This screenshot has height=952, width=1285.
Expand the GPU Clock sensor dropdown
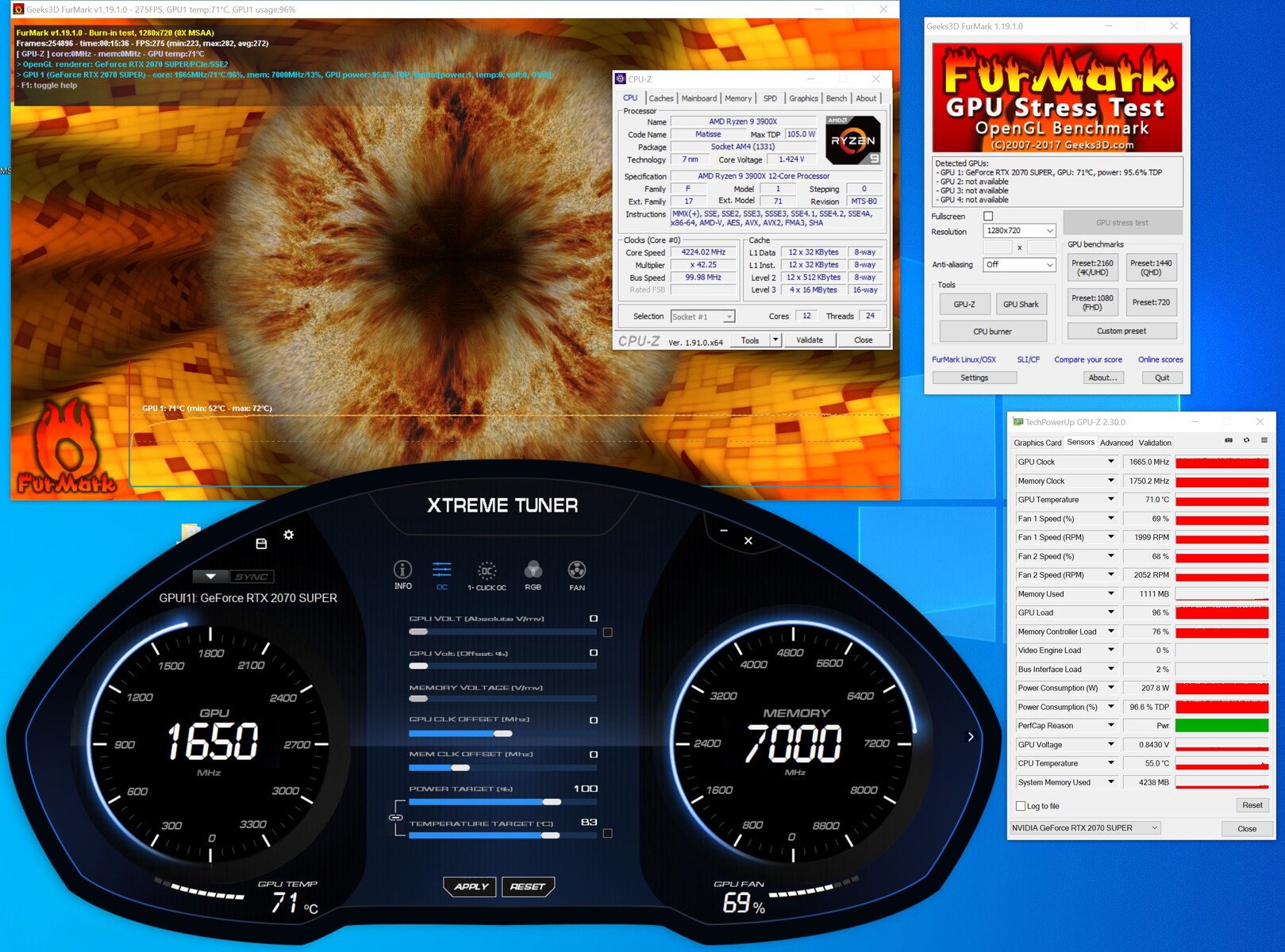[1111, 462]
